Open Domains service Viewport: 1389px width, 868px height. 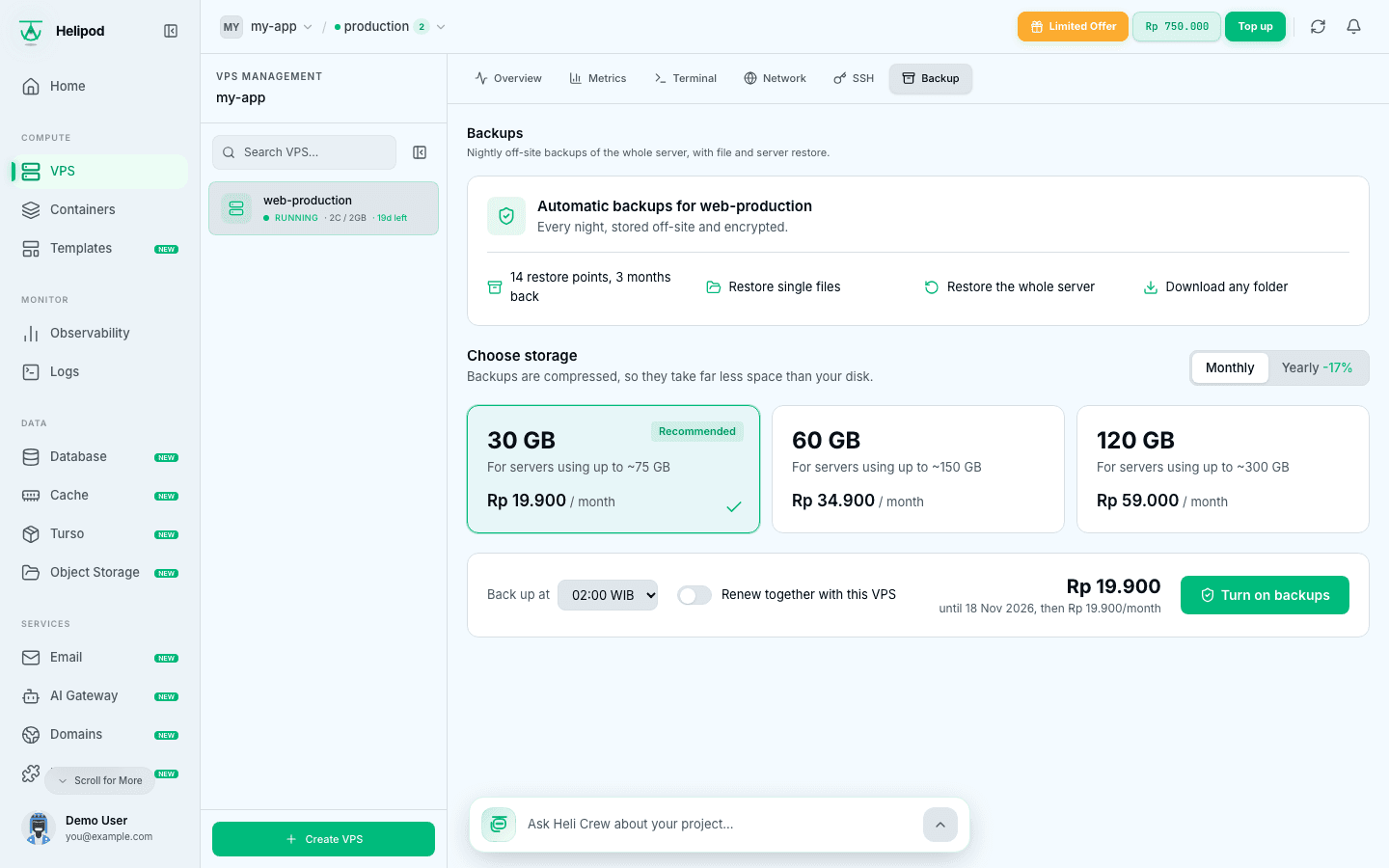tap(100, 734)
